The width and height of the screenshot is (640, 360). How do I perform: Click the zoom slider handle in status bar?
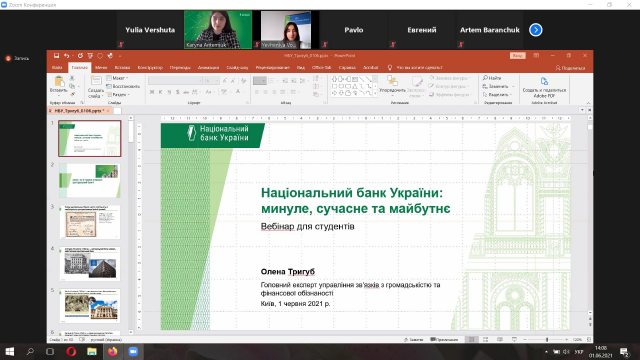[x=547, y=340]
